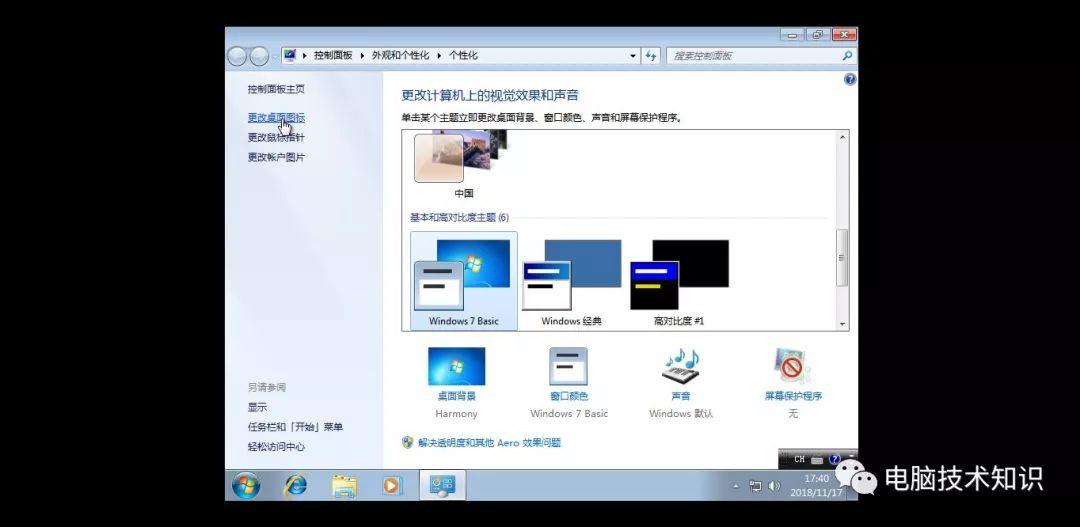Click the theme list scrollbar thumb

point(842,258)
